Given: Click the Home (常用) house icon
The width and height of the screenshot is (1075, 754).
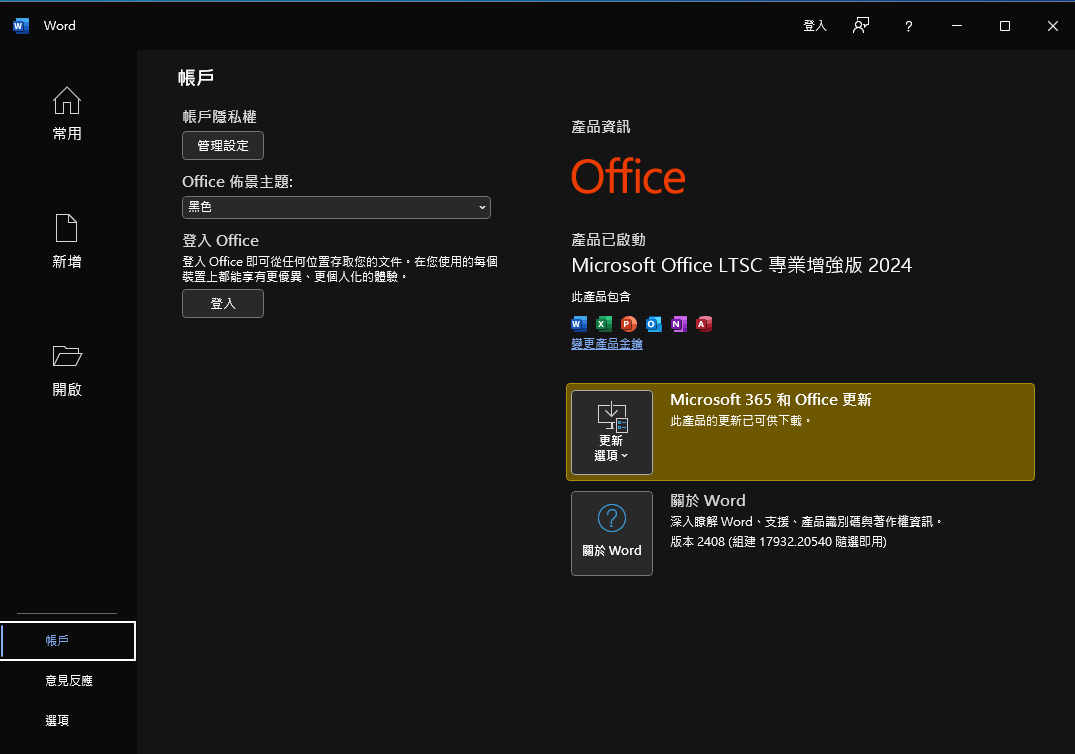Looking at the screenshot, I should click(x=67, y=101).
